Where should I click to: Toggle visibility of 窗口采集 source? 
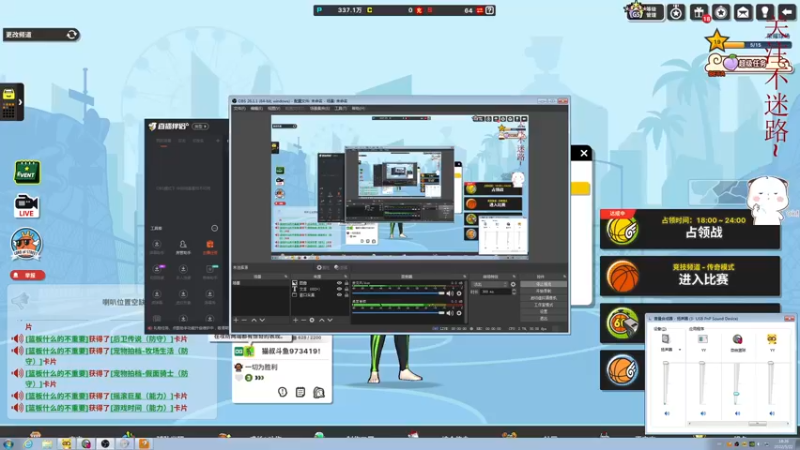pyautogui.click(x=339, y=295)
